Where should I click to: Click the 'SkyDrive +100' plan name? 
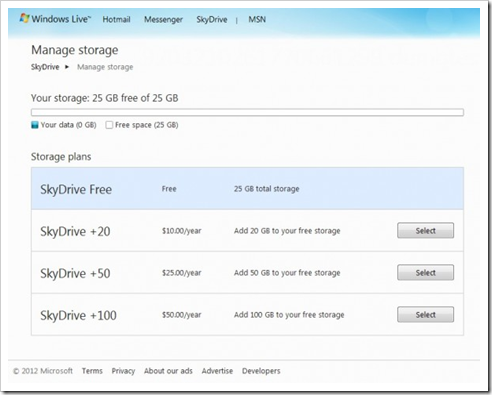coord(78,315)
